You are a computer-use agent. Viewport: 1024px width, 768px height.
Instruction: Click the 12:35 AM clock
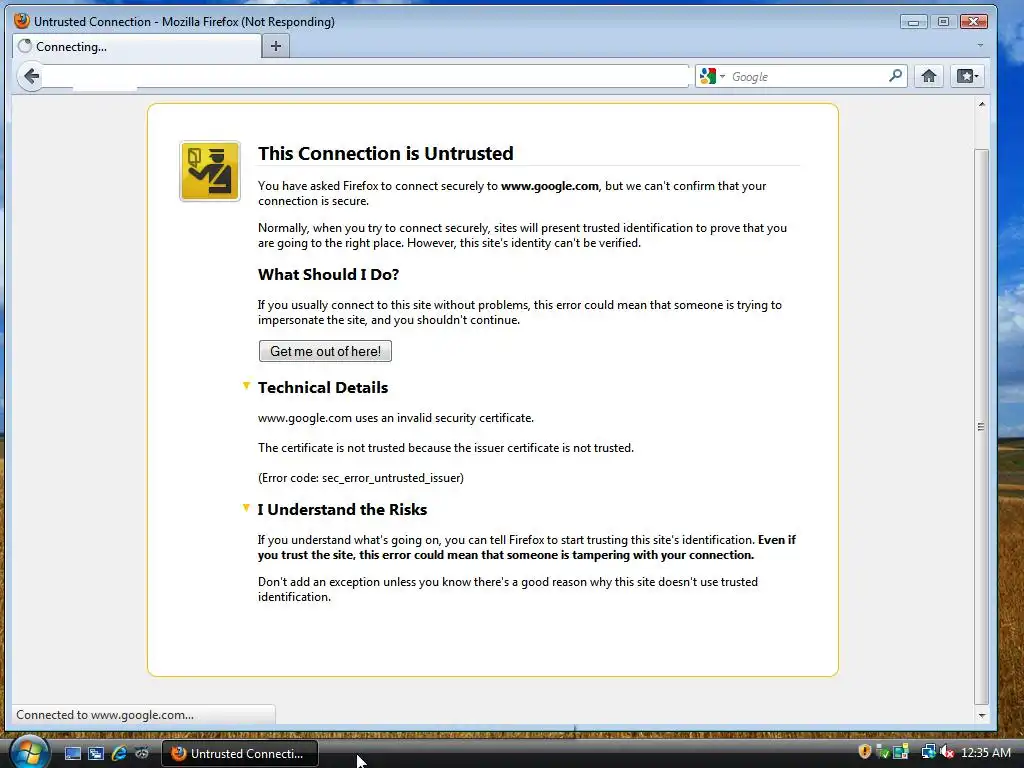click(x=985, y=753)
